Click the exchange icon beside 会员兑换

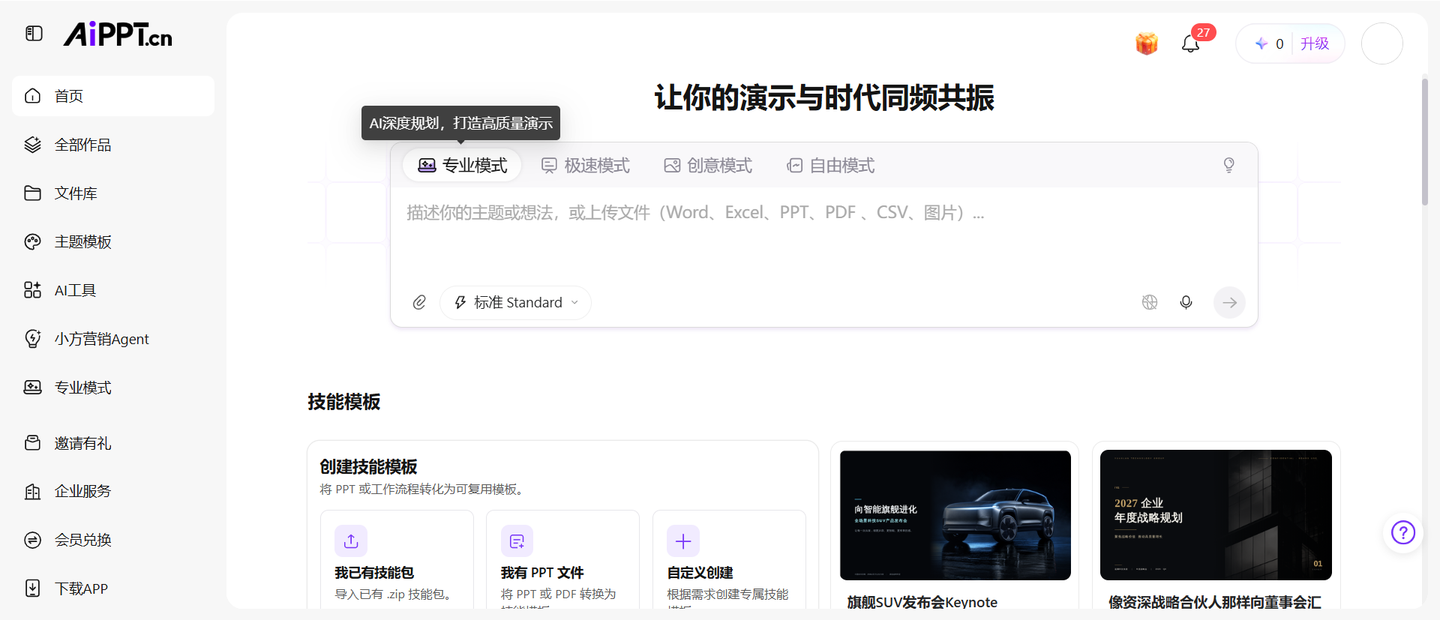[33, 540]
